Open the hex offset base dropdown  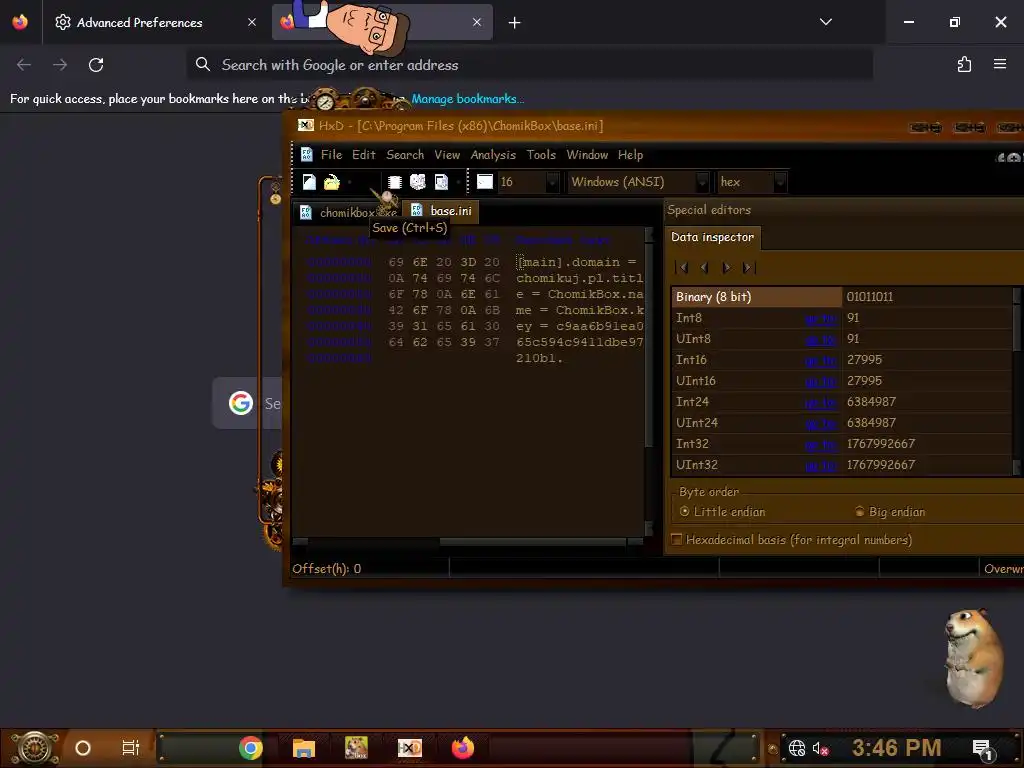(x=780, y=182)
